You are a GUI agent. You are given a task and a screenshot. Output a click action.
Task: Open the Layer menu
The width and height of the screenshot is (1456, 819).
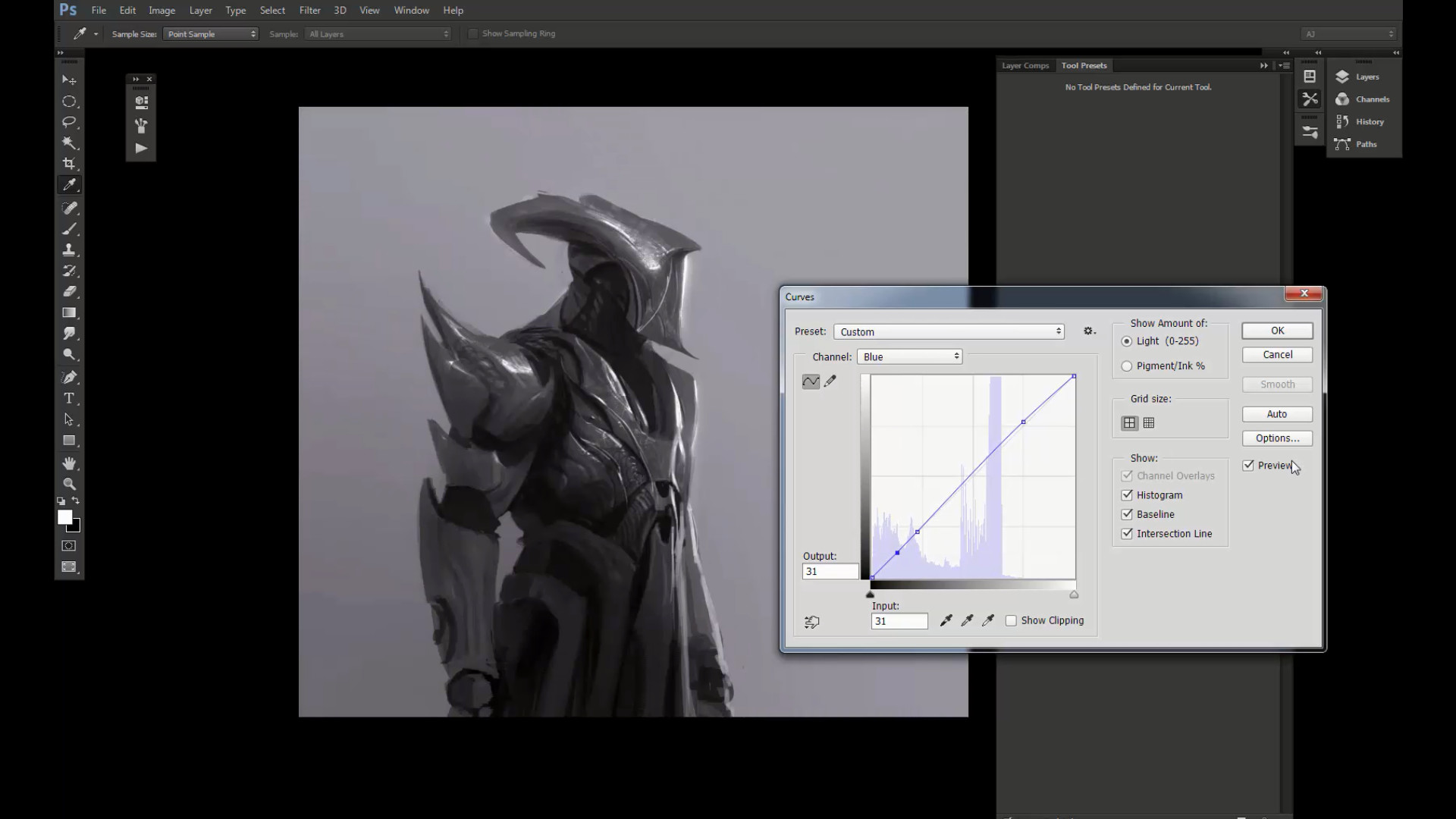(x=200, y=10)
